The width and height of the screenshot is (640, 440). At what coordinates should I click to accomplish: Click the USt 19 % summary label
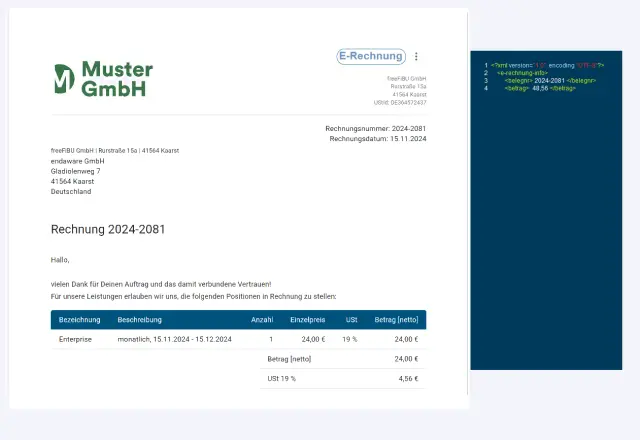(x=282, y=379)
